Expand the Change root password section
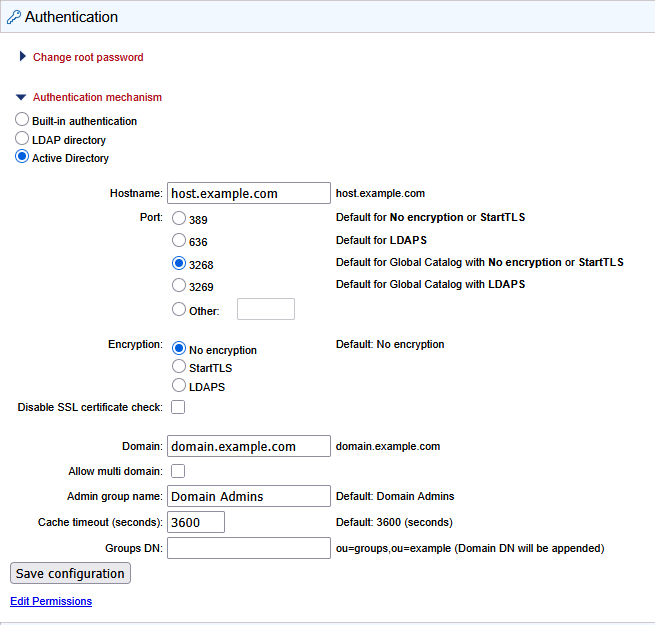Image resolution: width=655 pixels, height=625 pixels. point(23,56)
